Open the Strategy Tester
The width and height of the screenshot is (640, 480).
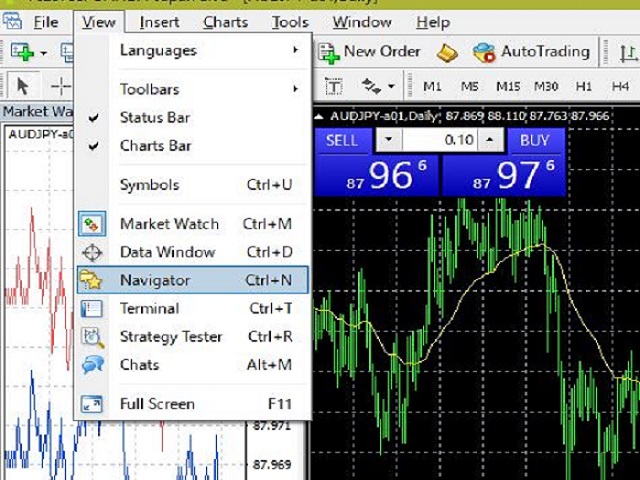(x=192, y=336)
